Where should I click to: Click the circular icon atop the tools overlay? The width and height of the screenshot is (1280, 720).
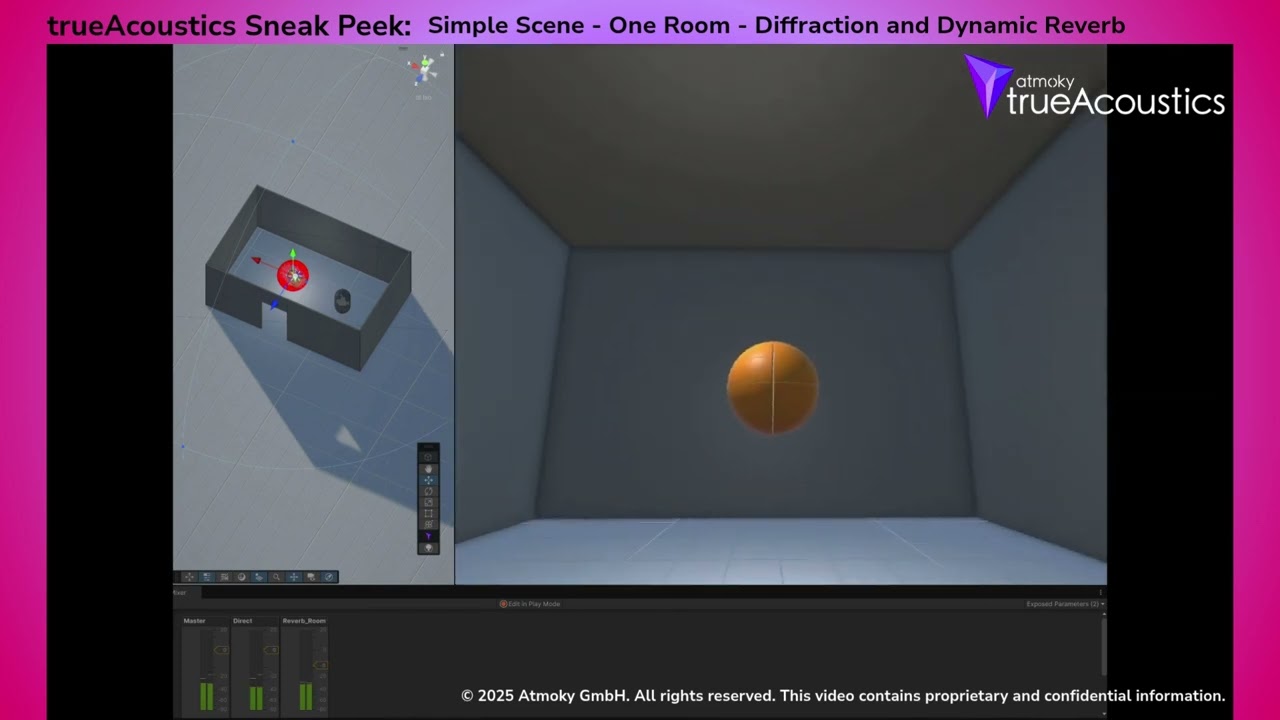[x=428, y=457]
